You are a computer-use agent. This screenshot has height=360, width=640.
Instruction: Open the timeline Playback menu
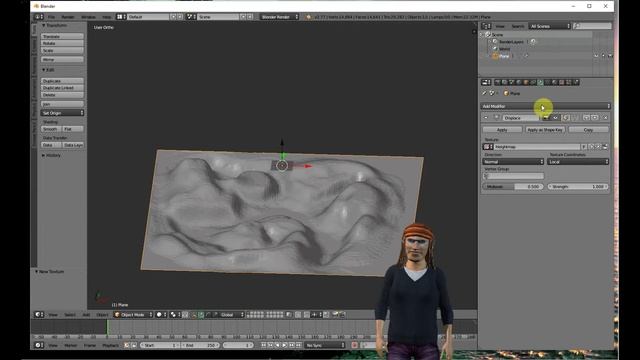(x=111, y=345)
